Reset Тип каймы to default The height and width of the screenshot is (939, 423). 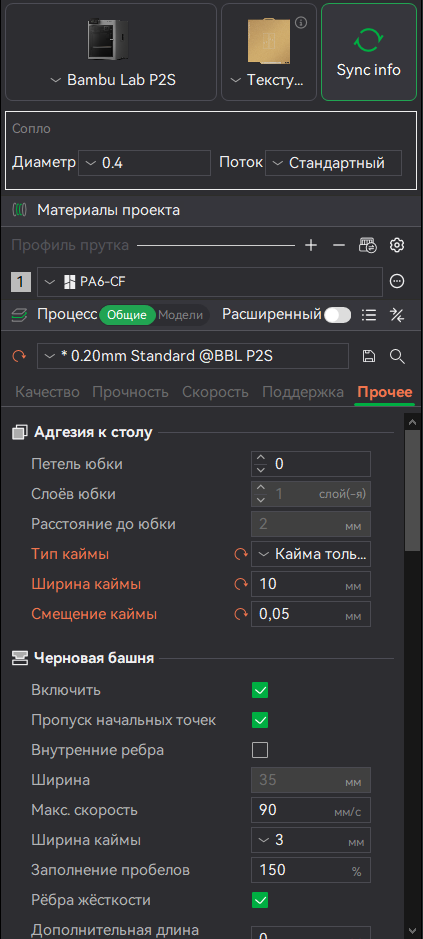pos(241,555)
